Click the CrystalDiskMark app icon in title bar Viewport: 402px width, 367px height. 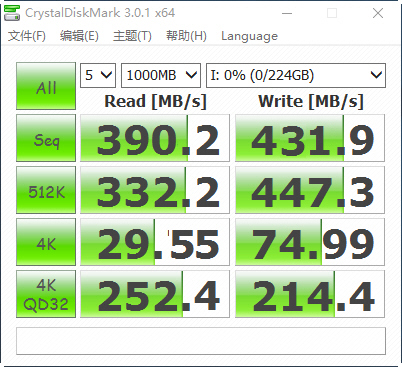pos(12,13)
